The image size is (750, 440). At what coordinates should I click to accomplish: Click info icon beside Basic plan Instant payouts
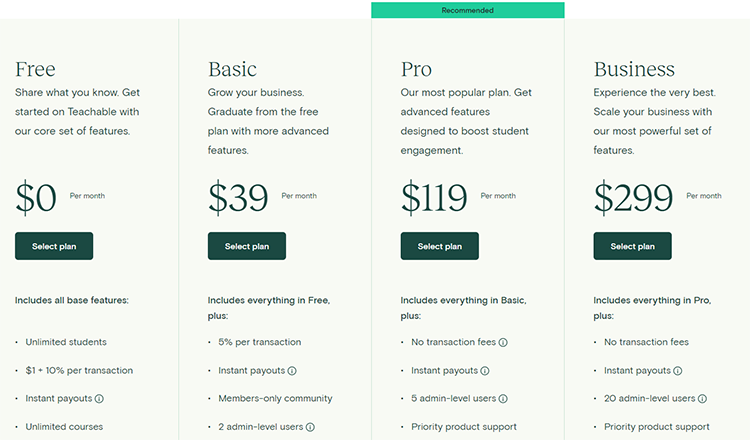tap(292, 371)
